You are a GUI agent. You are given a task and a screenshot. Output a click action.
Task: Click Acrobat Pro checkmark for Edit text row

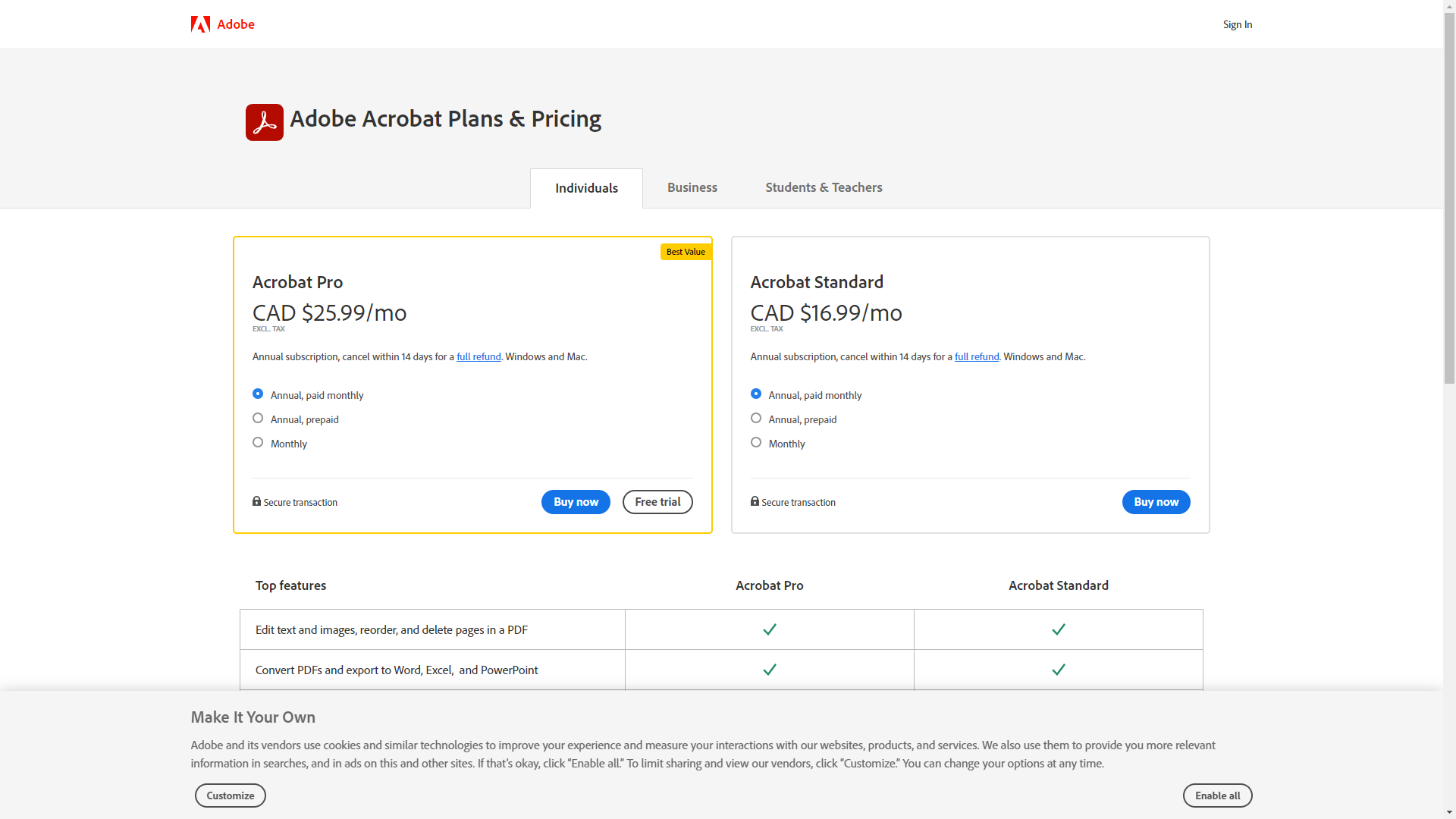(x=770, y=629)
